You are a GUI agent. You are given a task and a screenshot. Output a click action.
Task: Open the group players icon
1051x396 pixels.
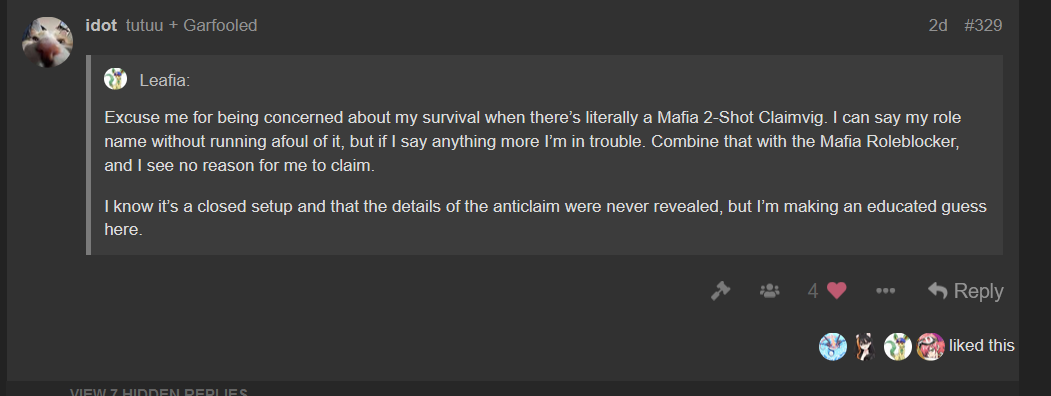coord(769,291)
